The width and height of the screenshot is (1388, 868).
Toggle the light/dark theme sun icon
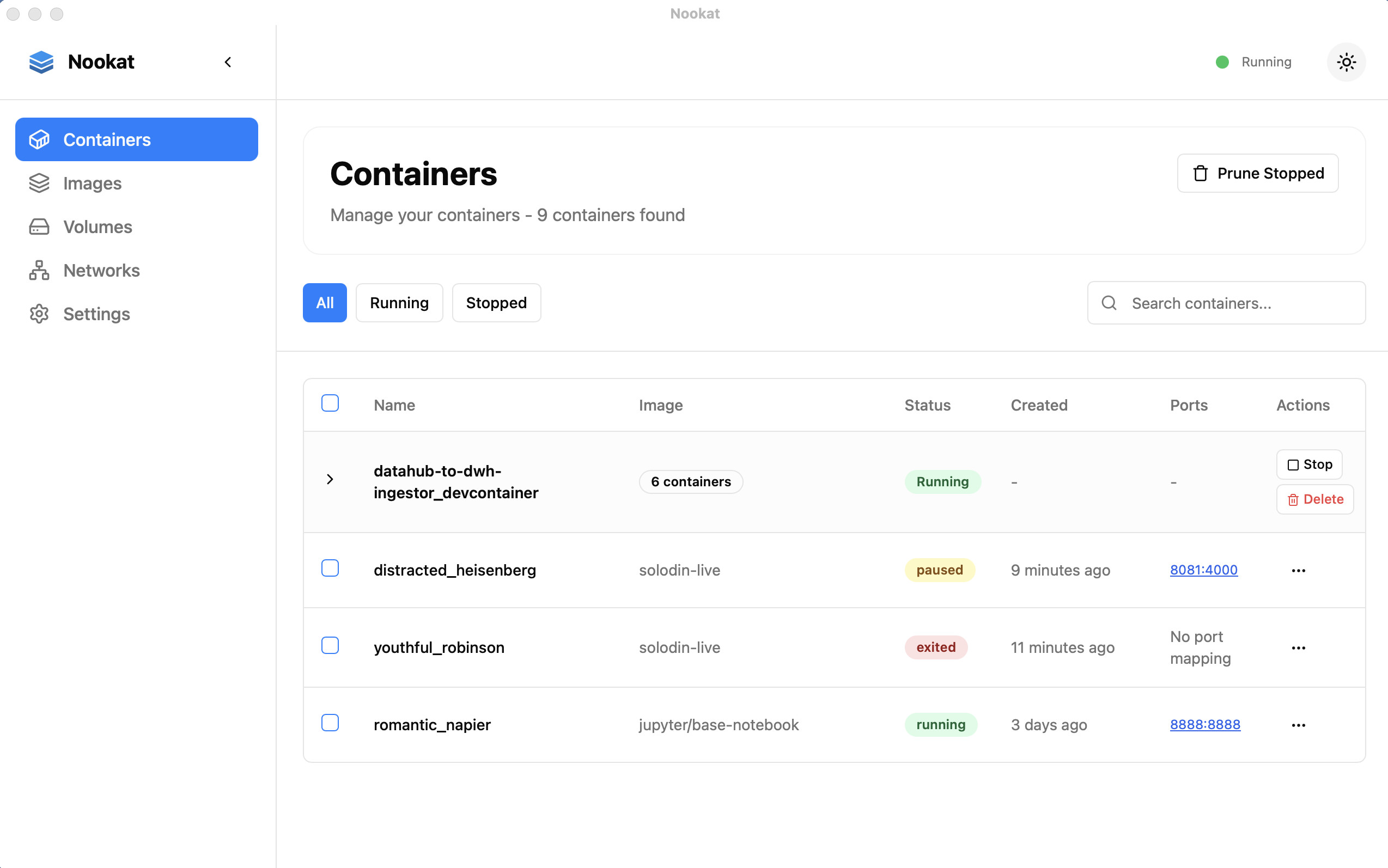coord(1346,62)
